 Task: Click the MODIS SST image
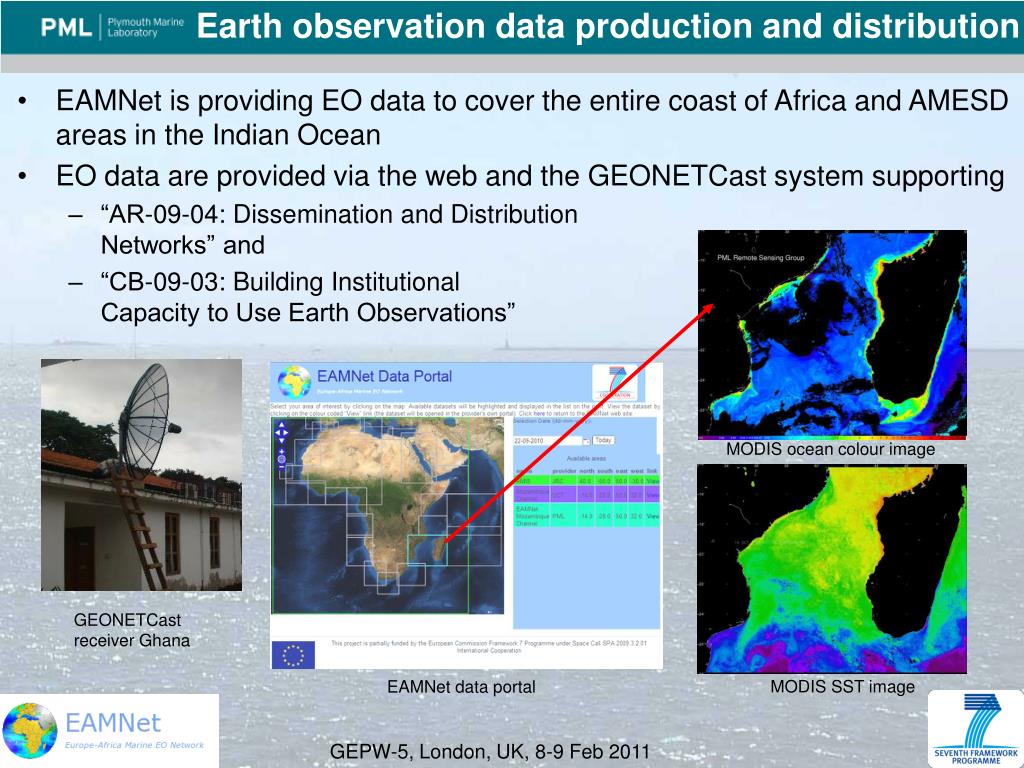(x=832, y=569)
